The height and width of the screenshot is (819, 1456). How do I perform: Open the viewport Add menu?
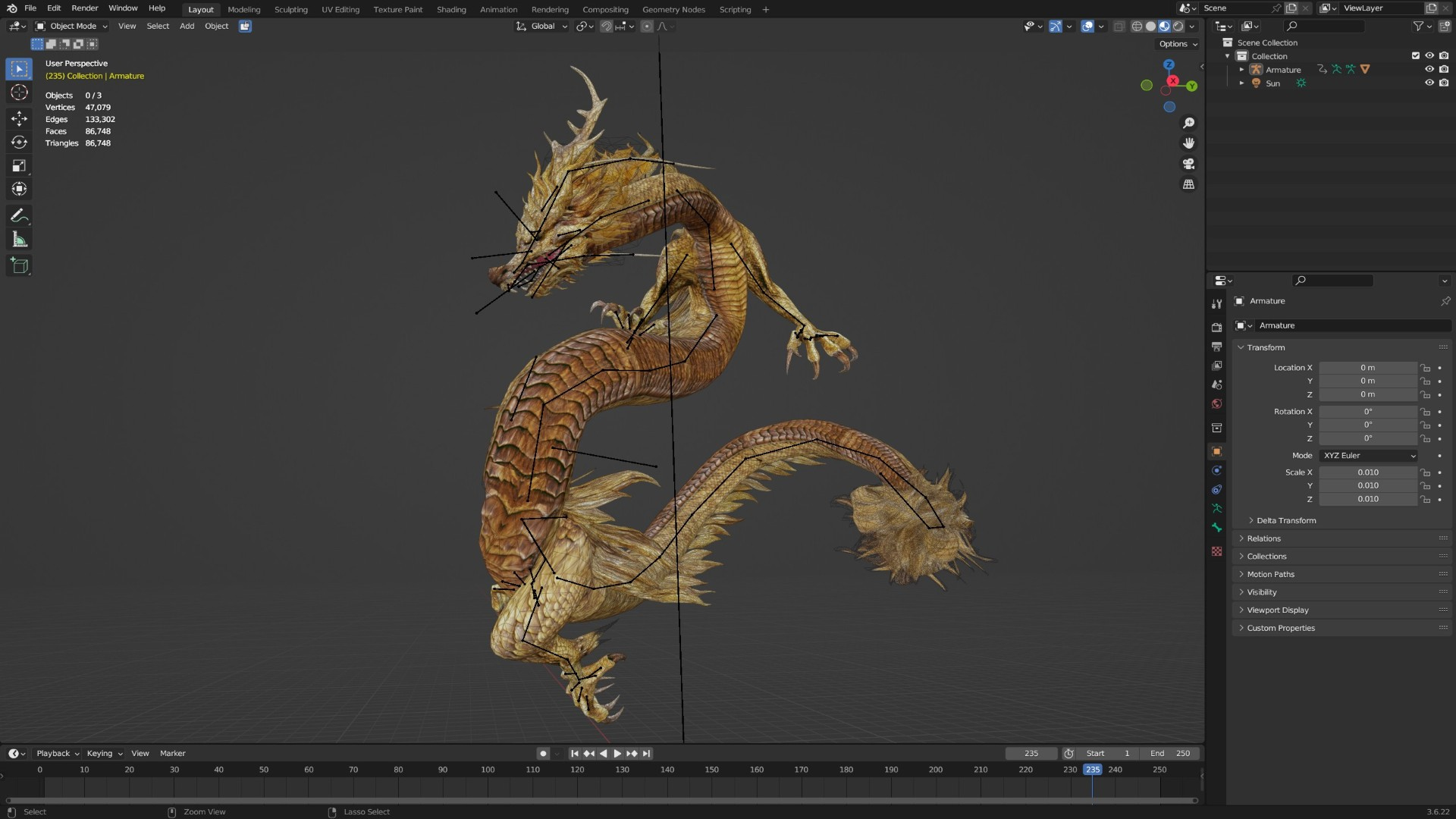pos(187,26)
